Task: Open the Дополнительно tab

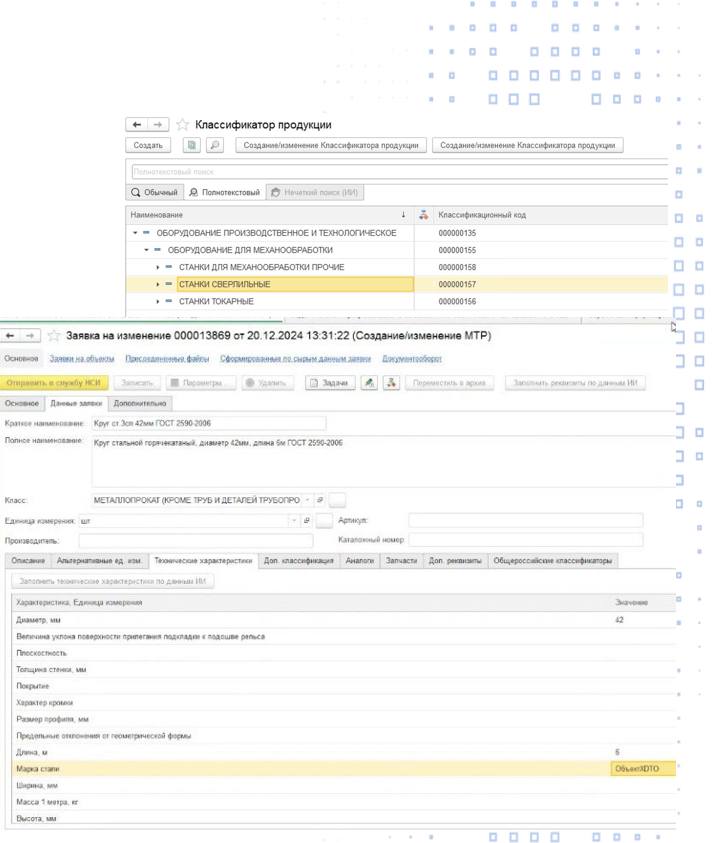Action: click(x=140, y=403)
